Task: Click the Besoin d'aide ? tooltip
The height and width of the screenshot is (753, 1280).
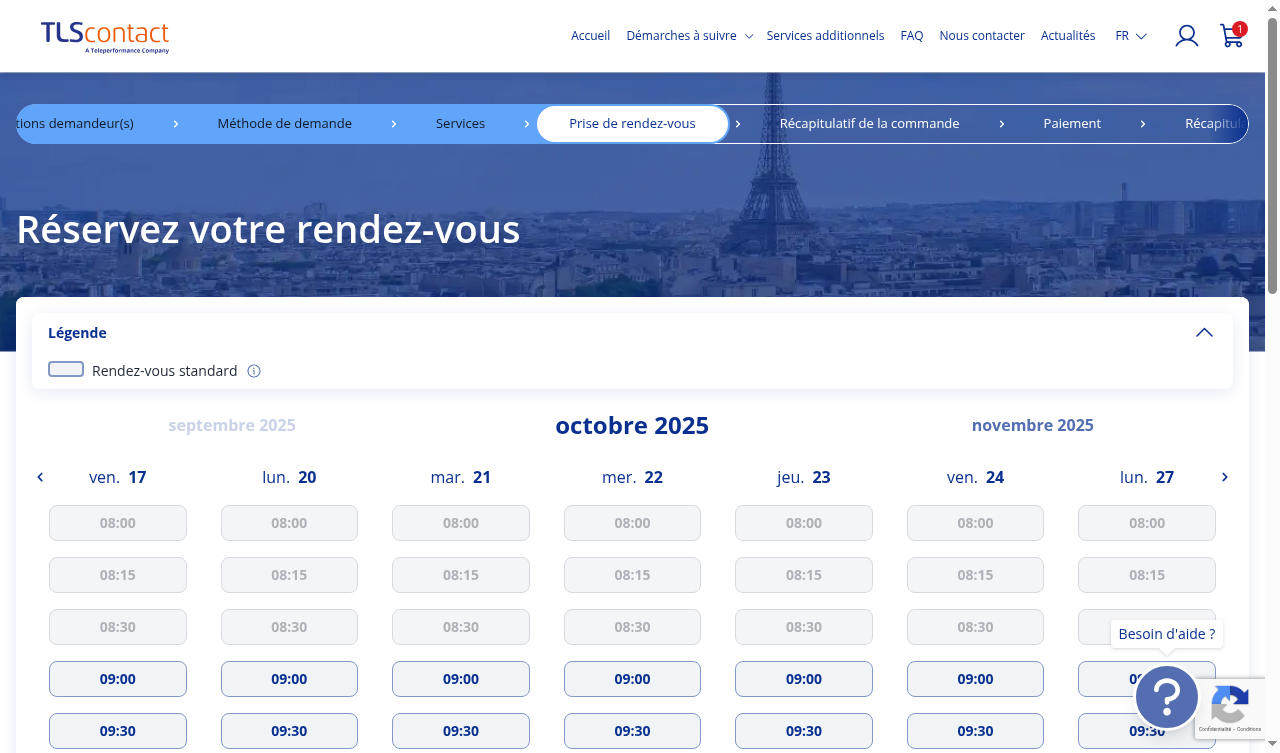Action: (x=1167, y=634)
